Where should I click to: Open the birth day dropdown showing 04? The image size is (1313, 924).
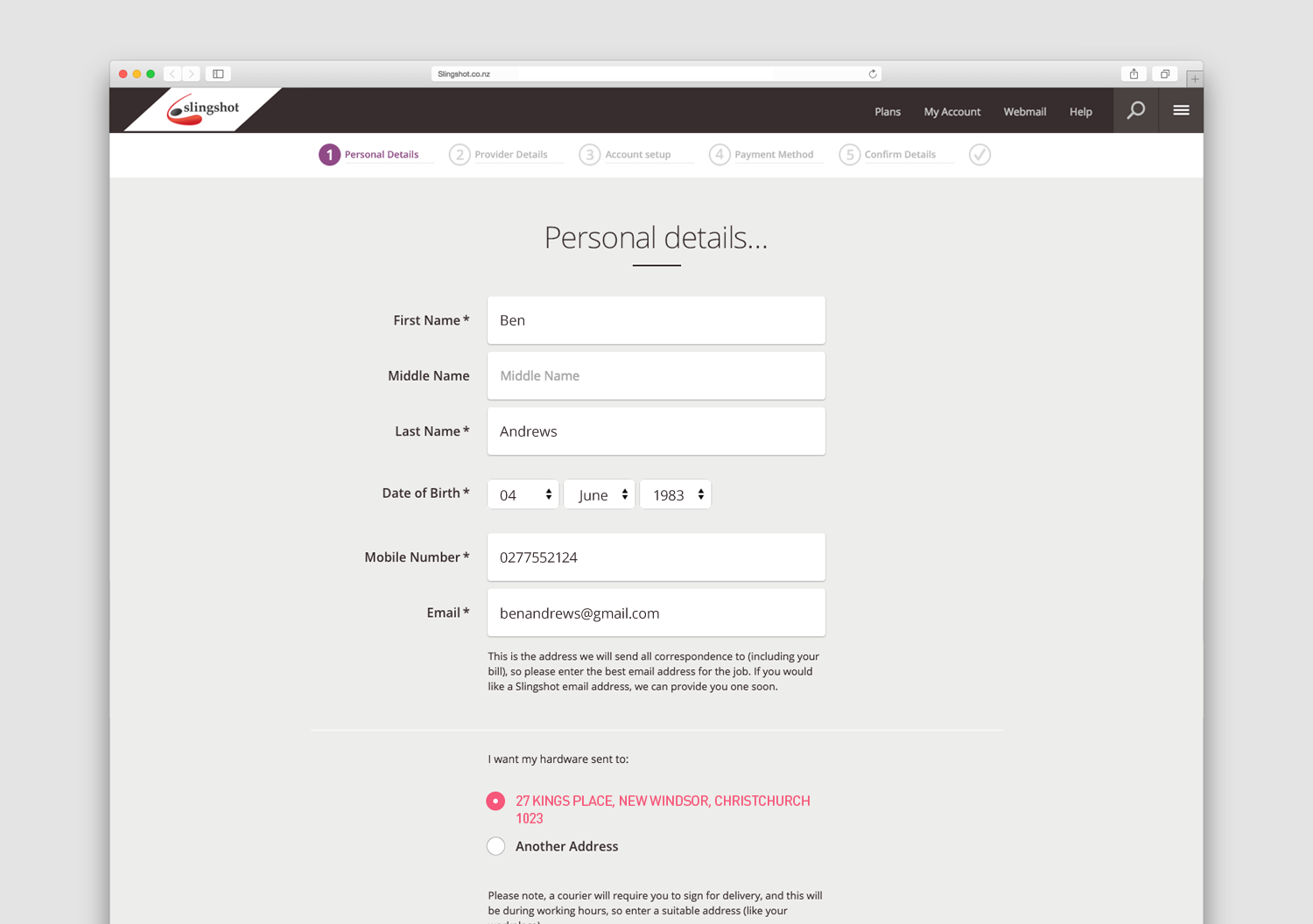[x=523, y=494]
